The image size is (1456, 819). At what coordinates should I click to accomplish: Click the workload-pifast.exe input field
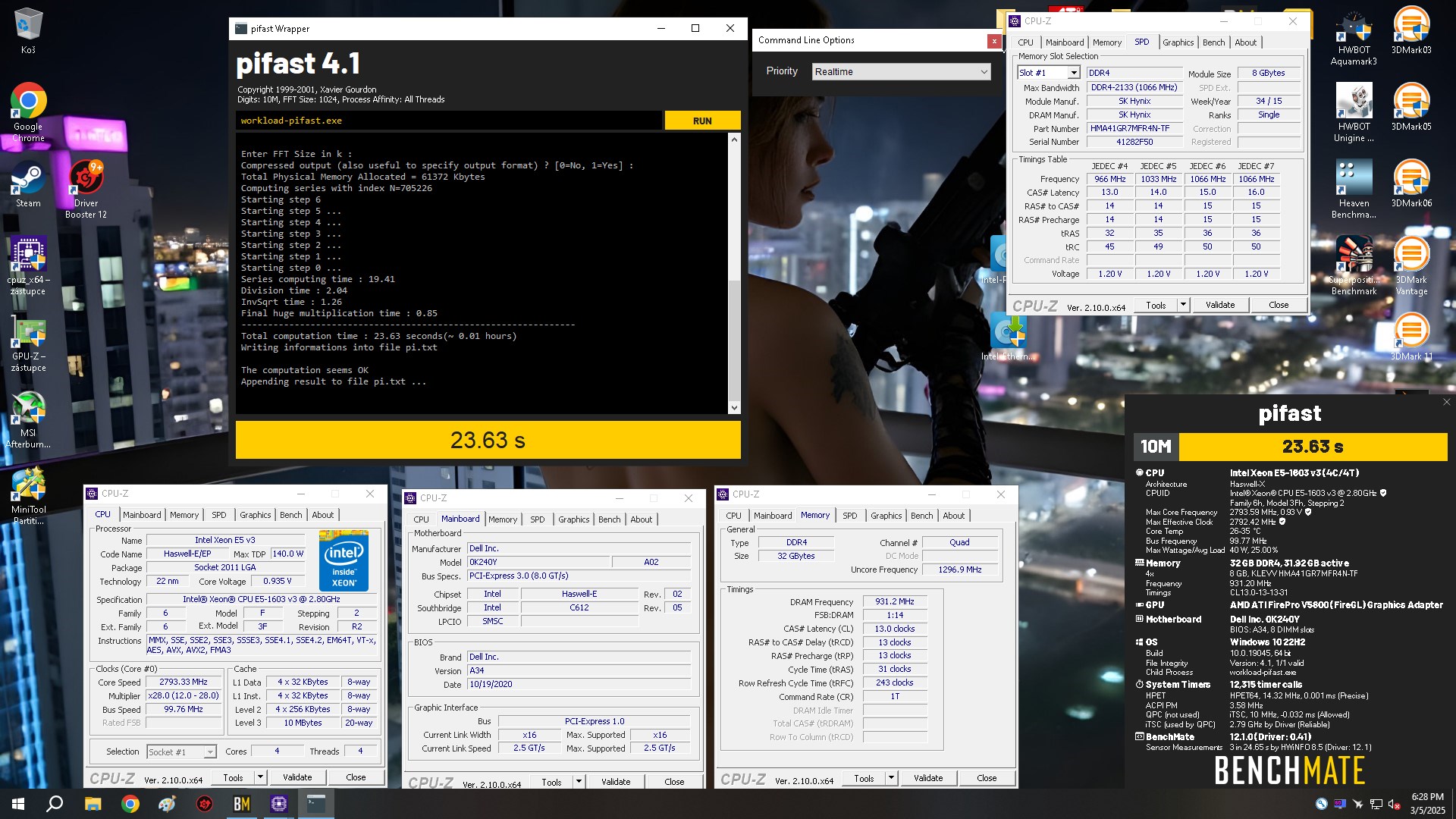pos(449,121)
